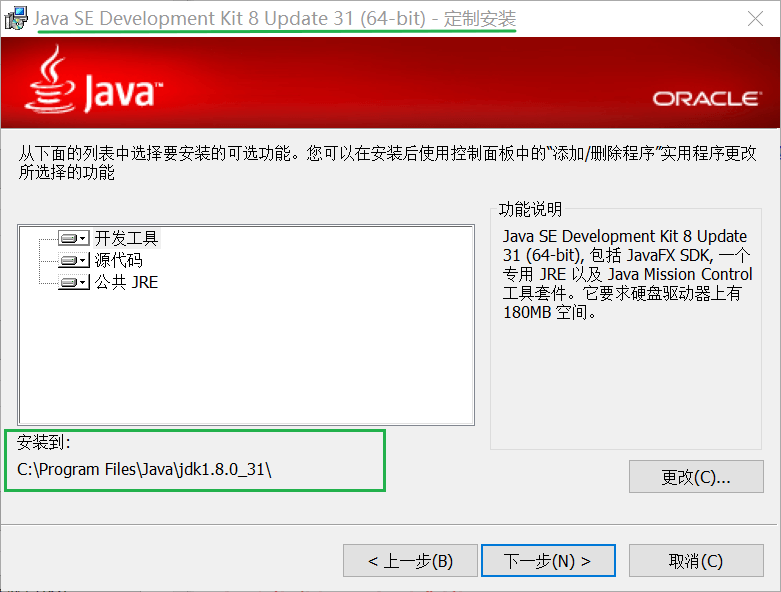
Task: Select the 源代码 tree item
Action: (x=119, y=260)
